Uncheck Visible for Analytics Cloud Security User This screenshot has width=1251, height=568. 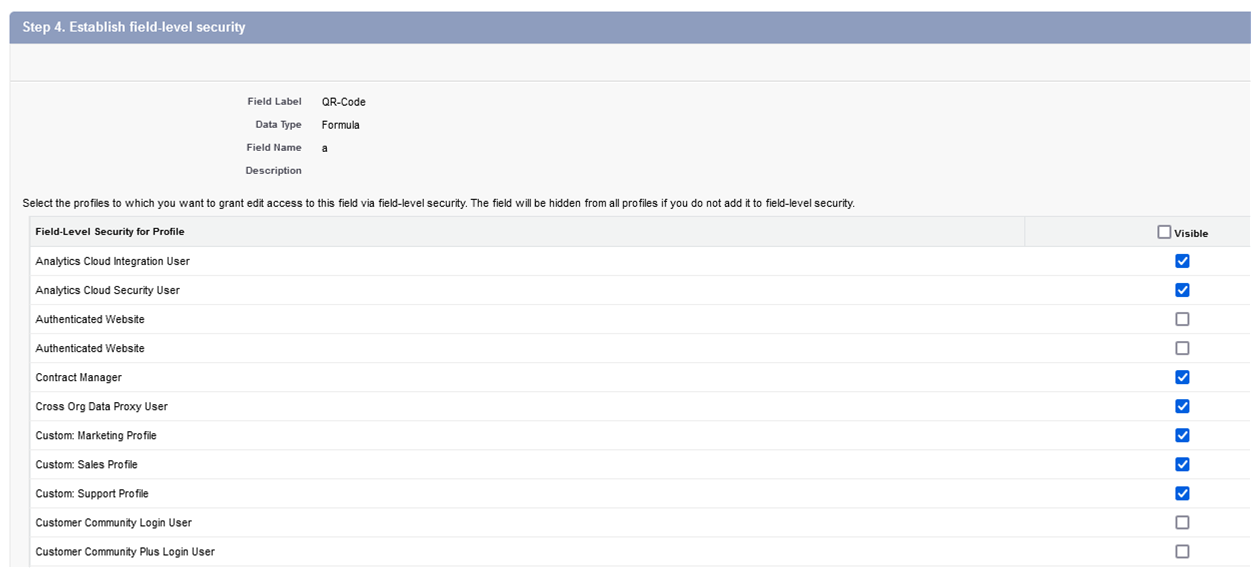1183,290
